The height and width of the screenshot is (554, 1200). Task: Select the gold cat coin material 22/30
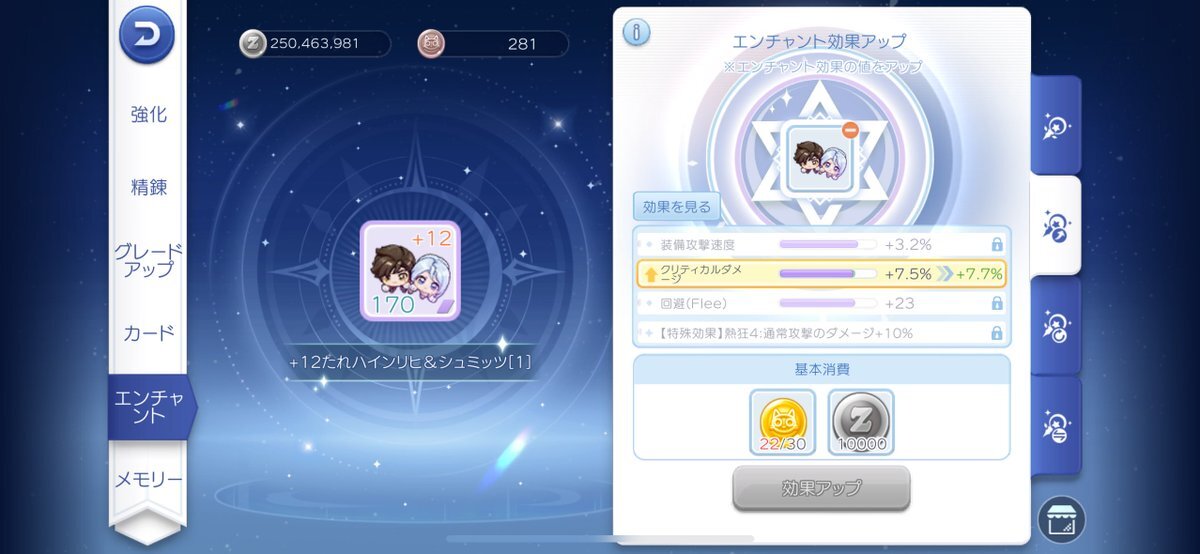click(x=782, y=422)
